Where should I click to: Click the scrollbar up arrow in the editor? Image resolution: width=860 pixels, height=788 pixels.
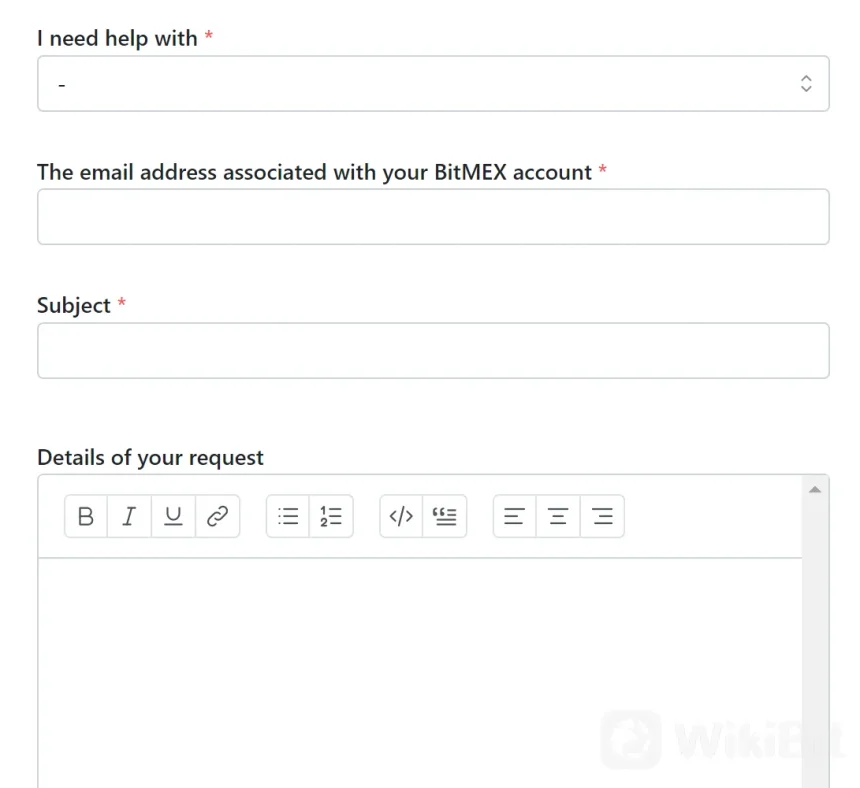tap(814, 489)
